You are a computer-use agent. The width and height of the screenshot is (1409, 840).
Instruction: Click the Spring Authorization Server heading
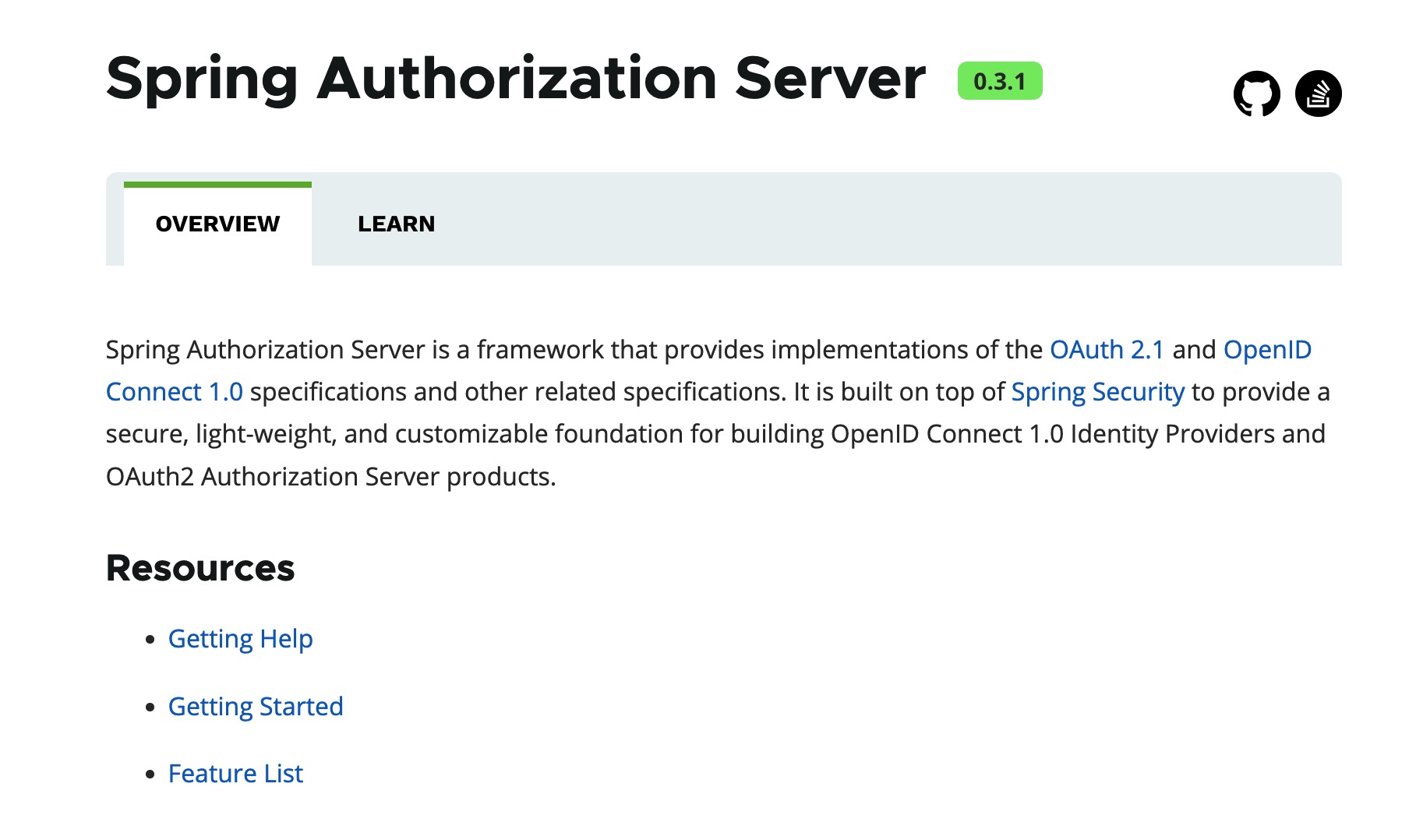[516, 79]
